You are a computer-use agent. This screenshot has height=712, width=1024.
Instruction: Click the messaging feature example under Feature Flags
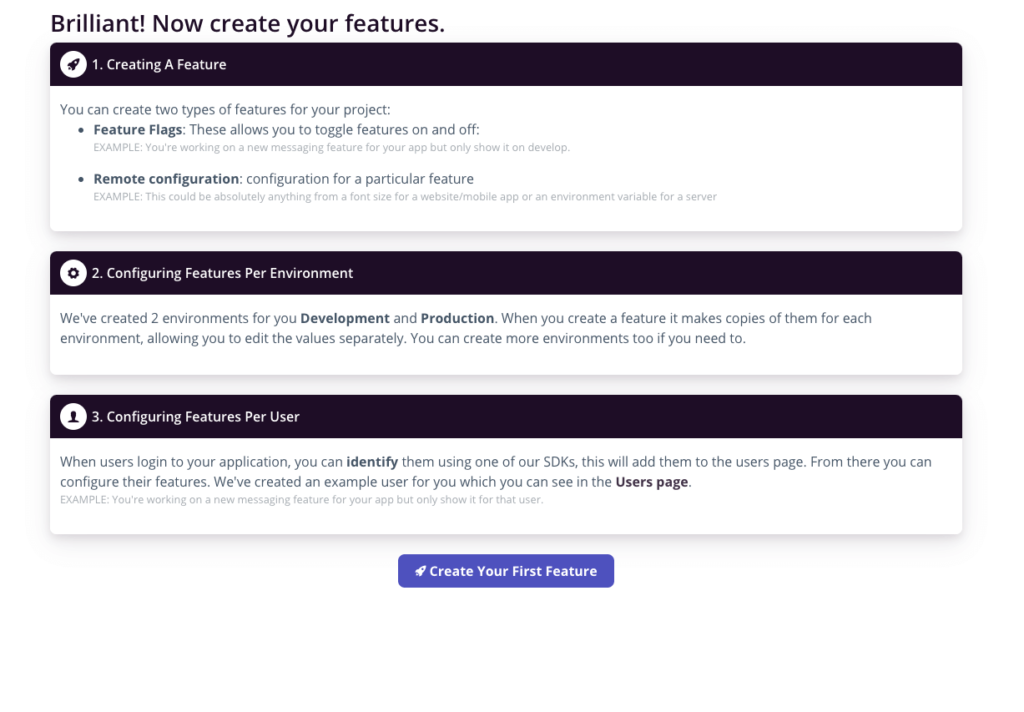coord(332,148)
